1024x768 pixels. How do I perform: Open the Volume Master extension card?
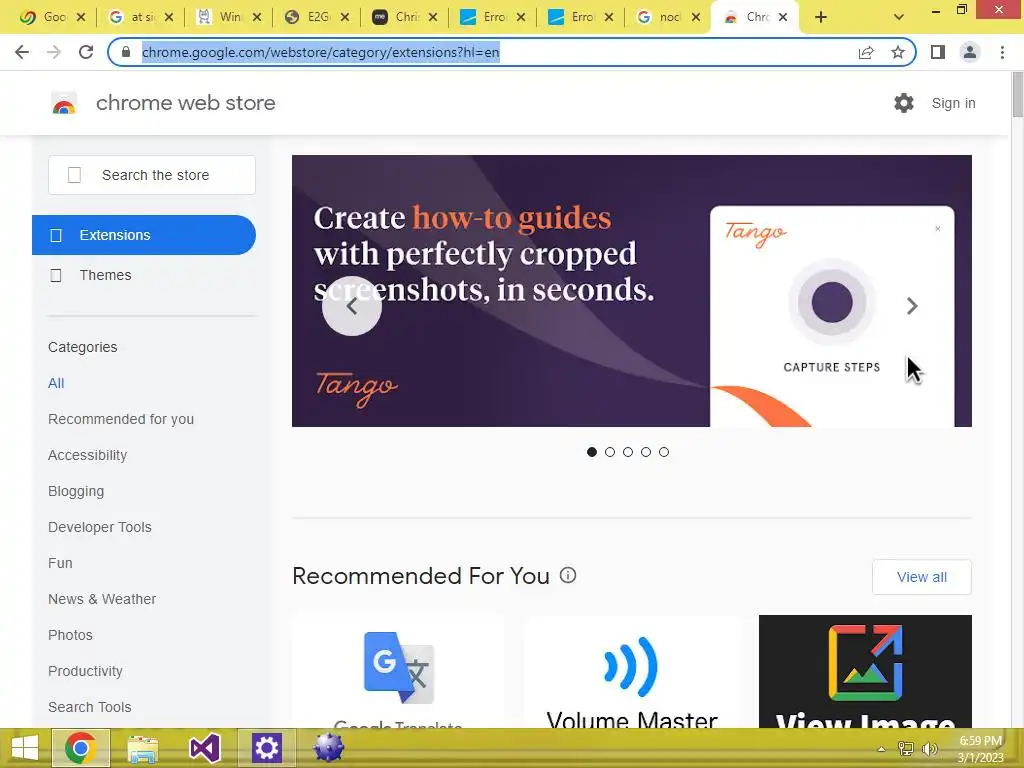tap(632, 671)
